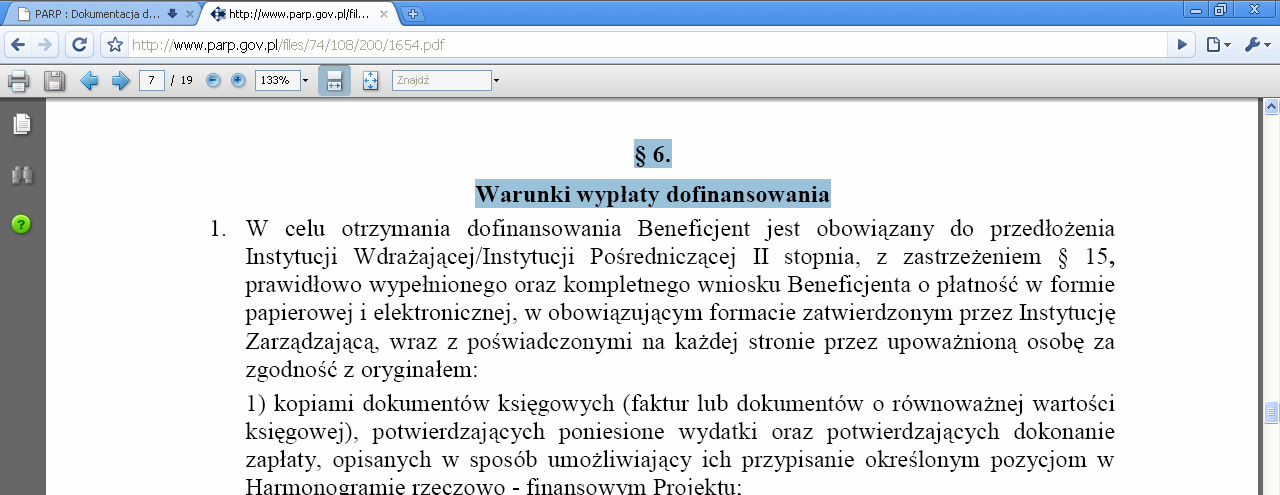Open page thumbnails panel in sidebar
Screen dimensions: 1280x495
pyautogui.click(x=22, y=124)
